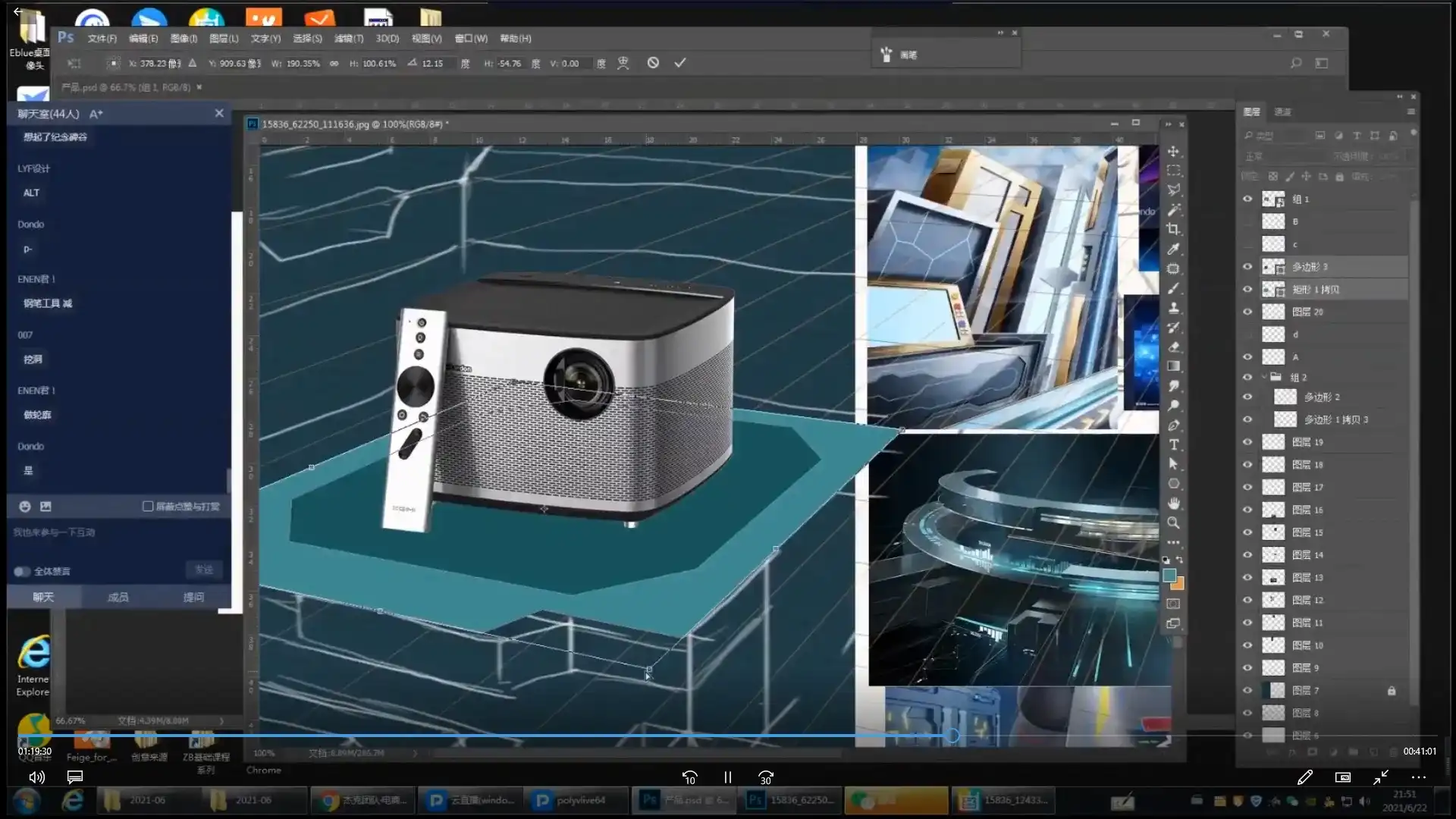Cancel transform with the circle-slash icon
1456x819 pixels.
[653, 63]
